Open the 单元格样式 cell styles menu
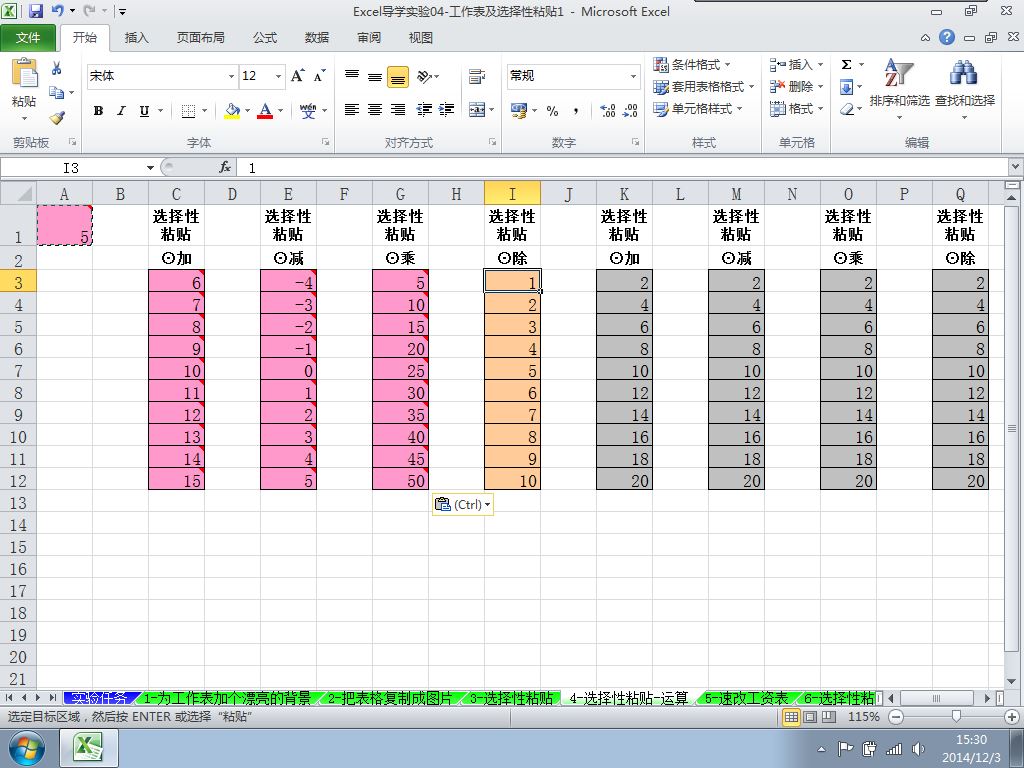Screen dimensions: 1024x768 [697, 109]
